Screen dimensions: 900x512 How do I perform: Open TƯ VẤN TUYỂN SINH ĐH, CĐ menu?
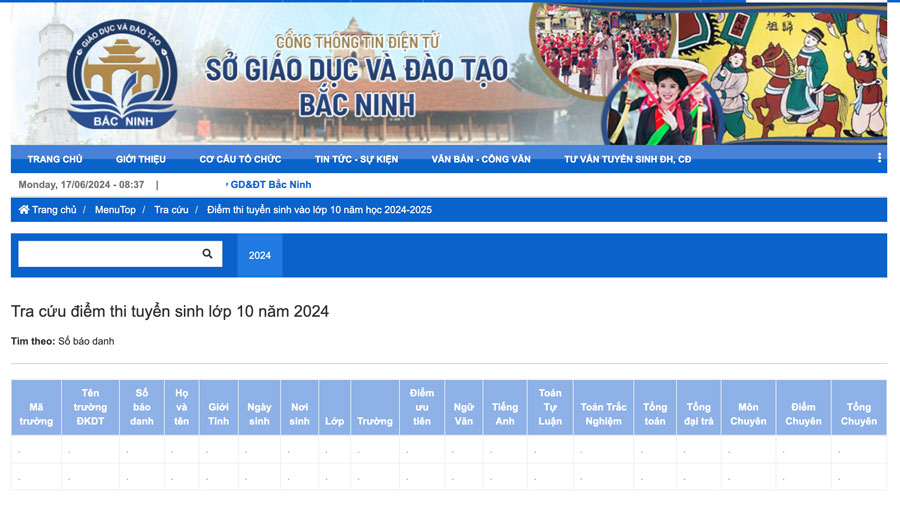[627, 159]
